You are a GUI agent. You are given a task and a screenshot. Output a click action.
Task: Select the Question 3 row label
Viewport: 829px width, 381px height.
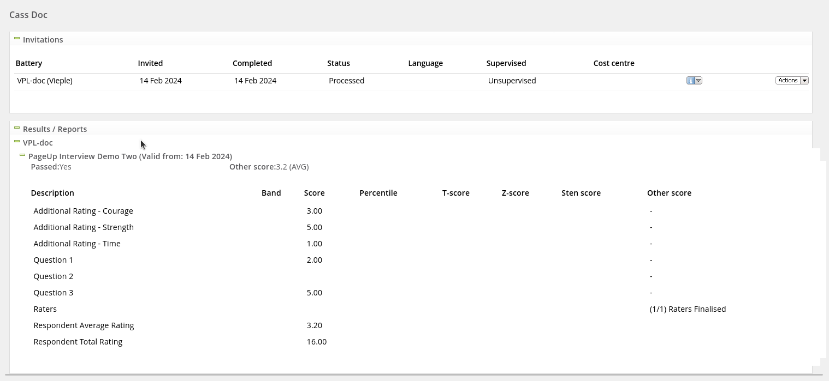[x=53, y=293]
